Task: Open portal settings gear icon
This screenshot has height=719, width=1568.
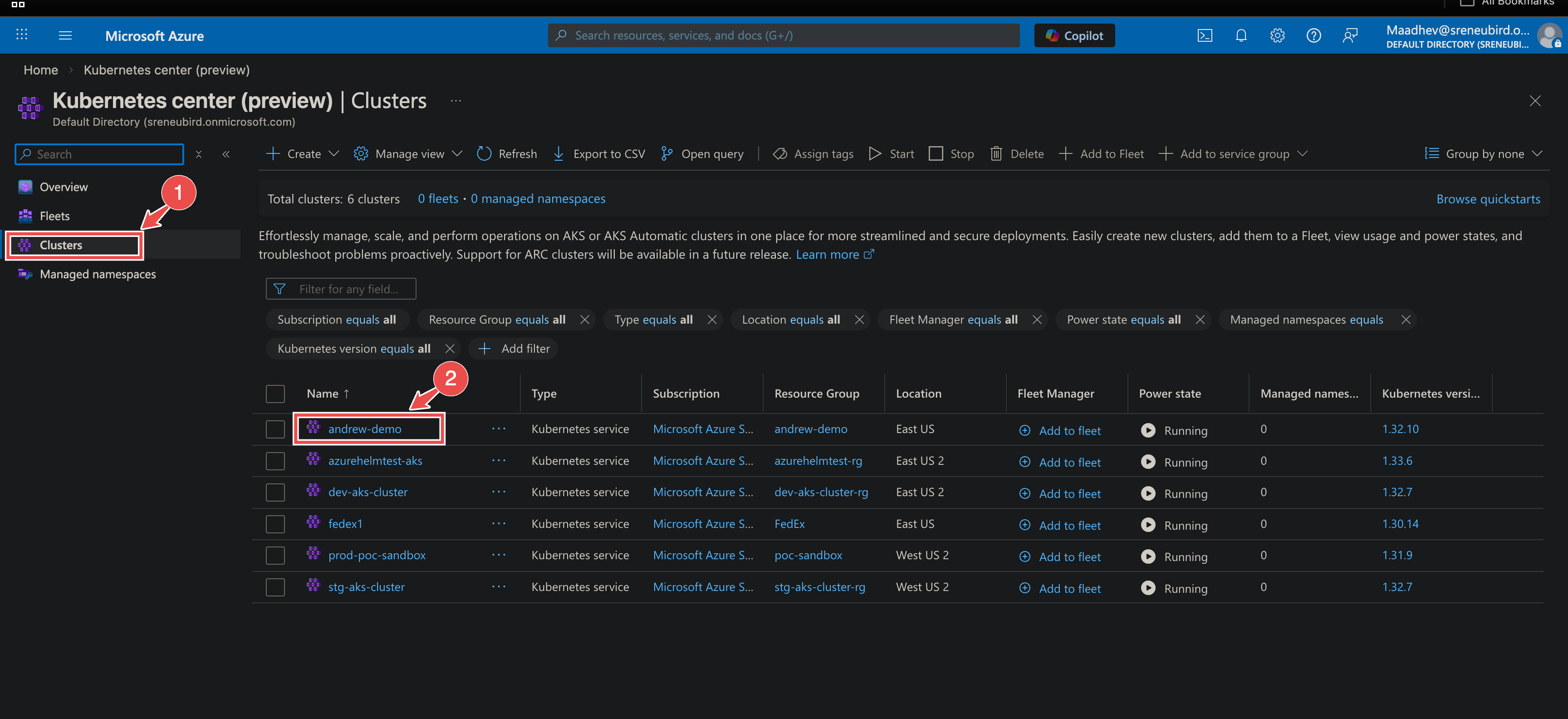Action: pyautogui.click(x=1277, y=35)
